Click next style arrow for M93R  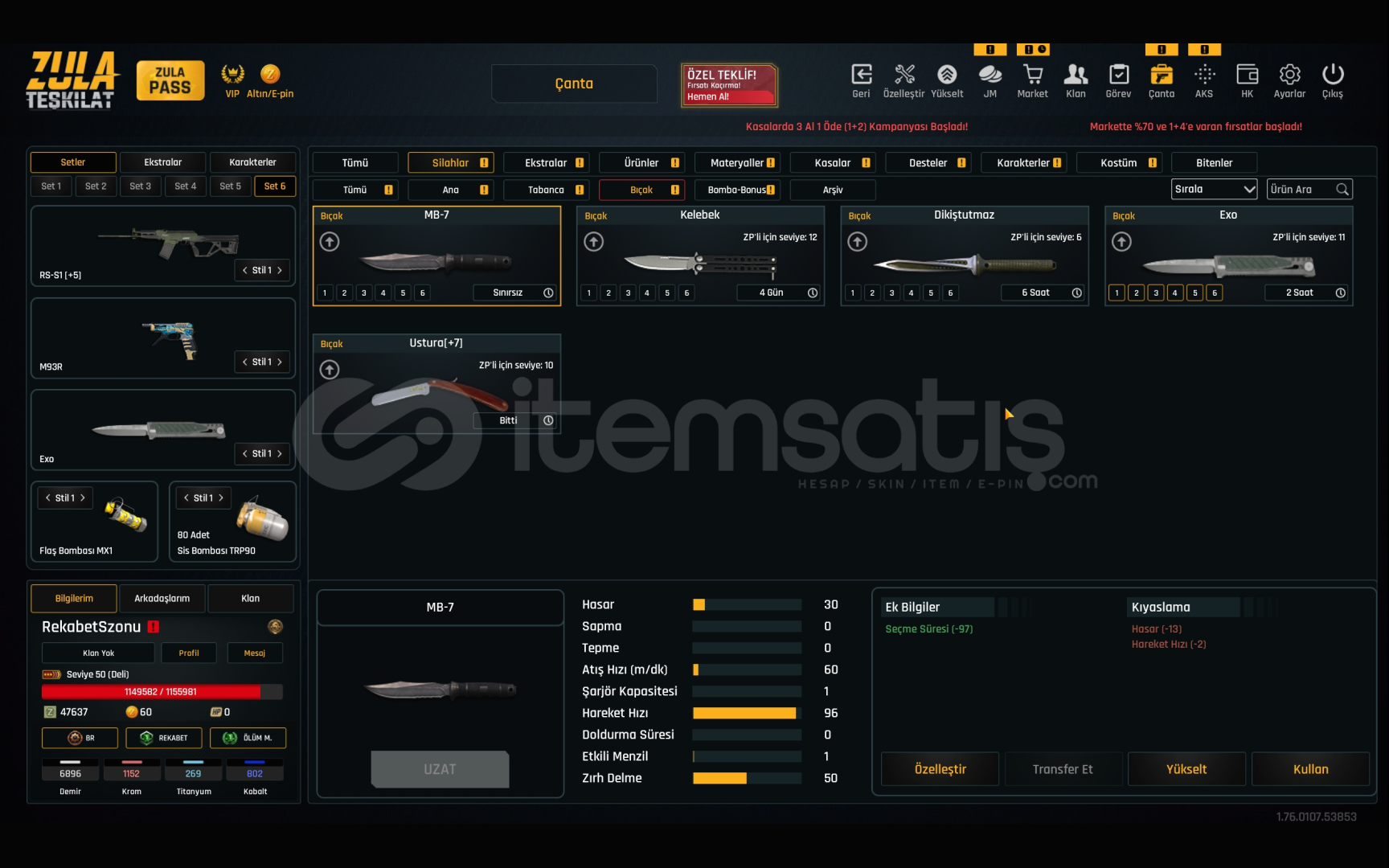(280, 362)
